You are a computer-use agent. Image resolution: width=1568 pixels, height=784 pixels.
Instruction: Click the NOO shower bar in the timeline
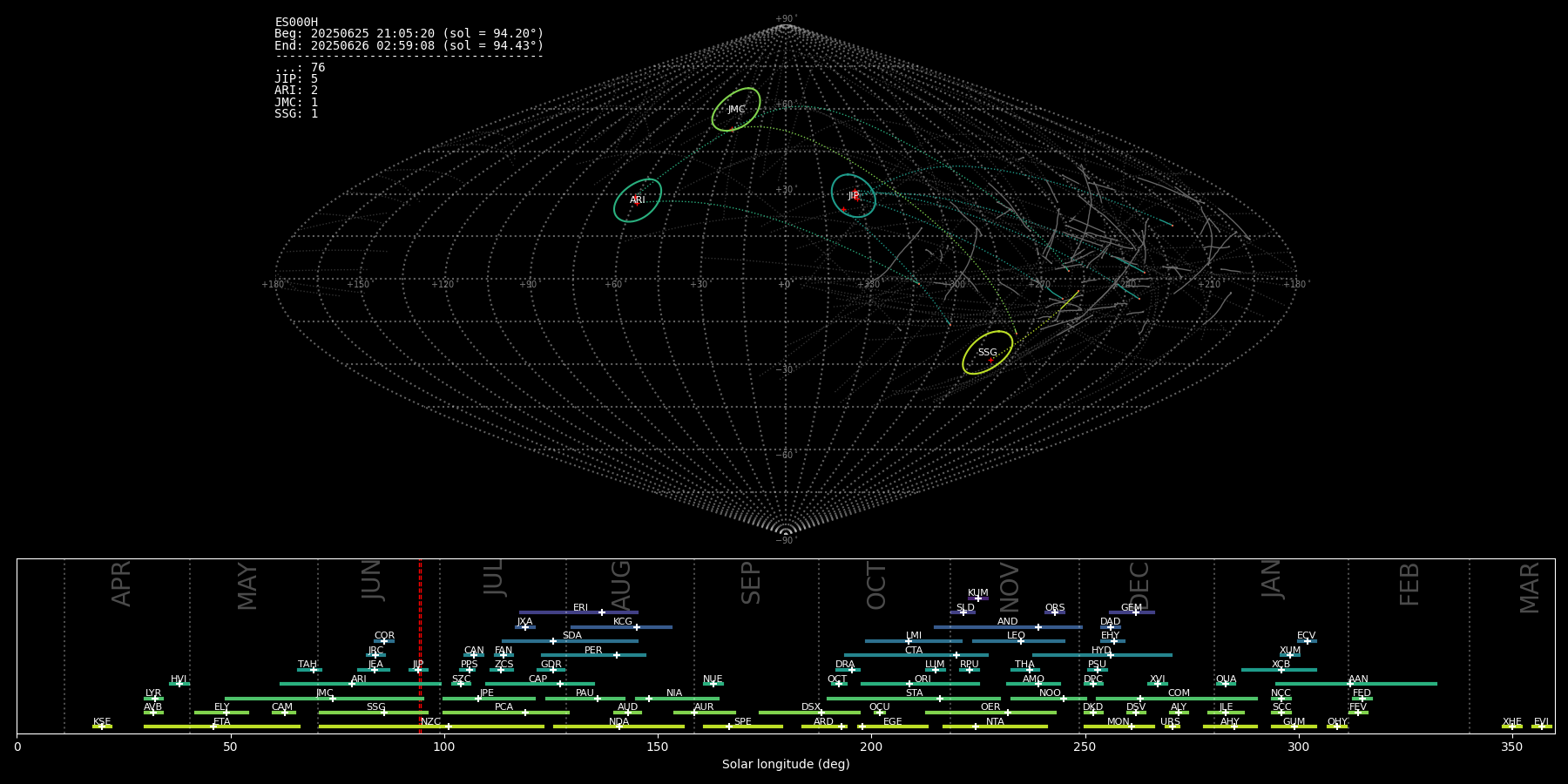click(1049, 699)
